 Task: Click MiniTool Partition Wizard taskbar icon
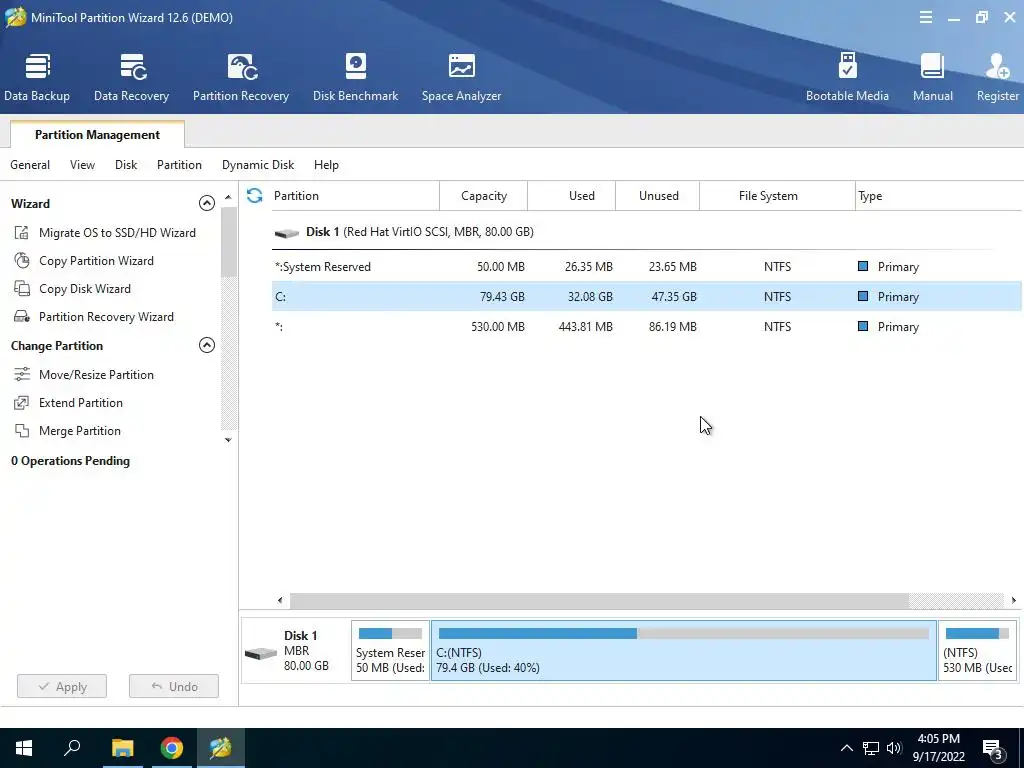coord(221,748)
